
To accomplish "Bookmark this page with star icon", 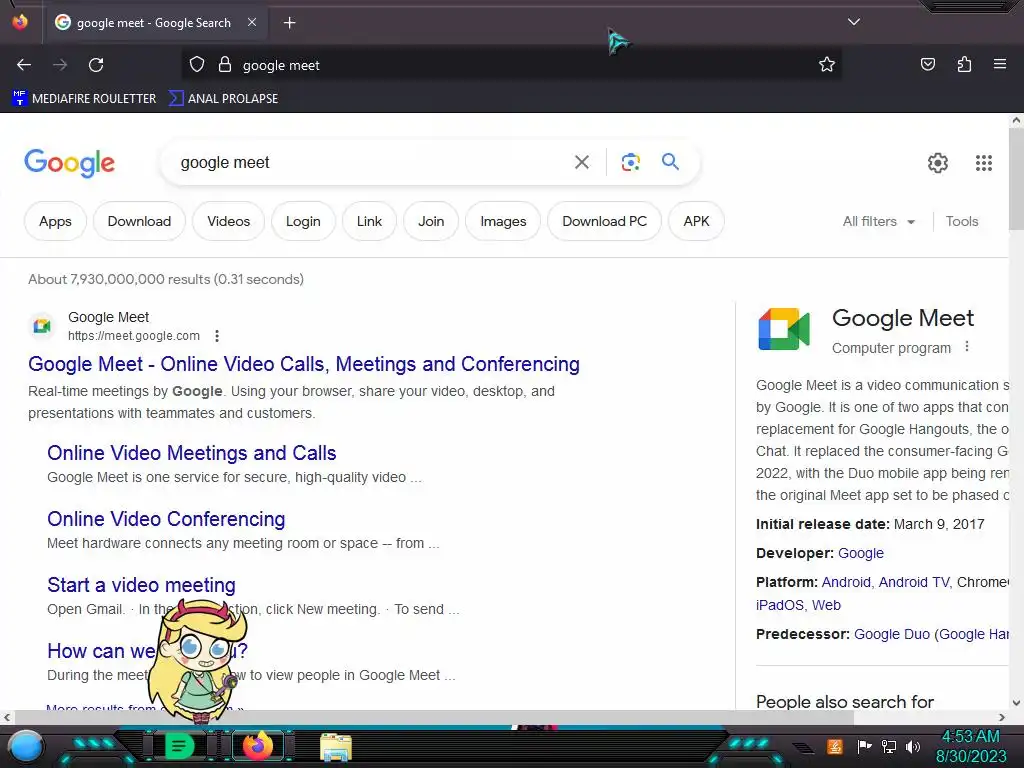I will tap(827, 65).
